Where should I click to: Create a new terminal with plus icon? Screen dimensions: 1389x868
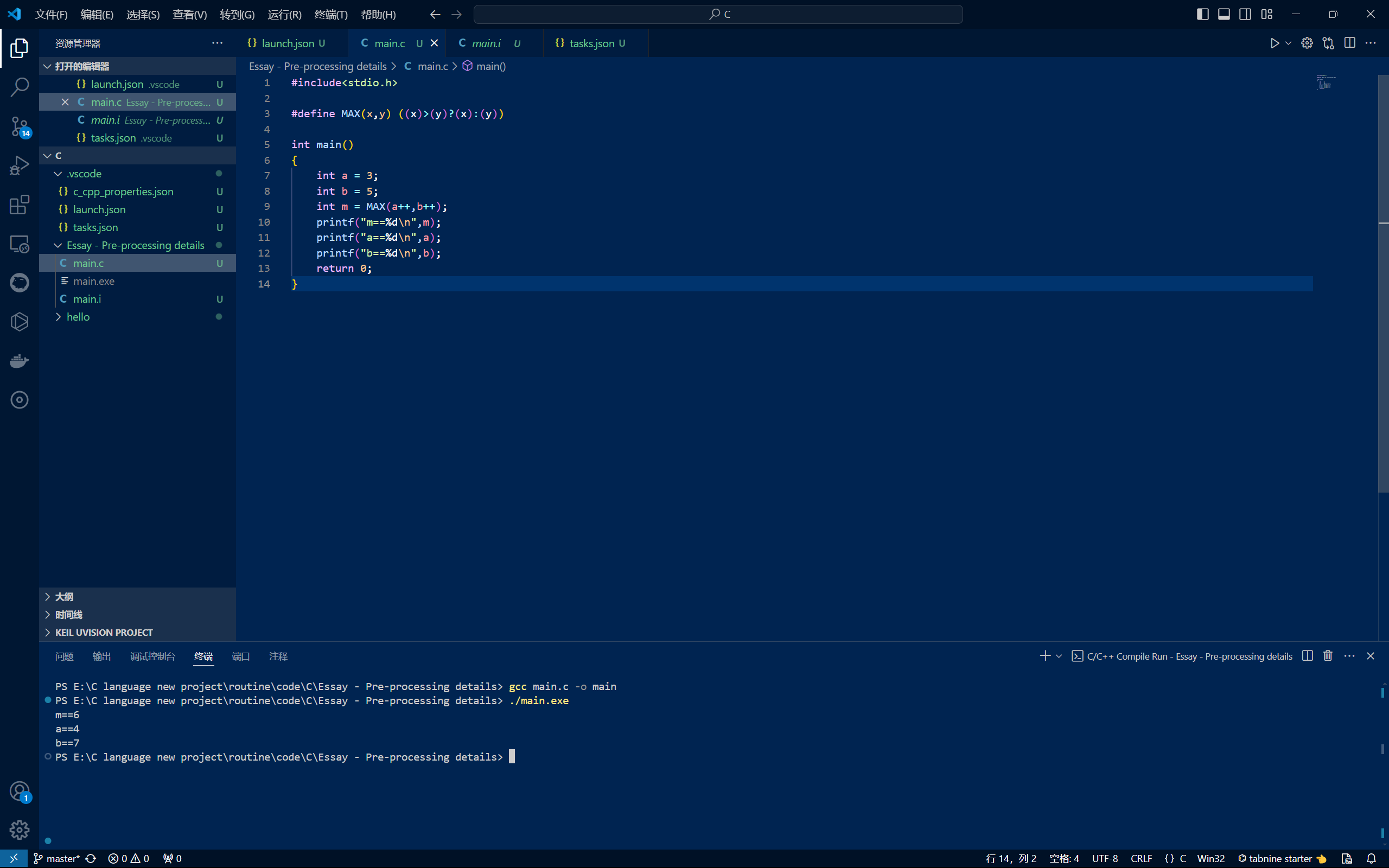(1044, 656)
